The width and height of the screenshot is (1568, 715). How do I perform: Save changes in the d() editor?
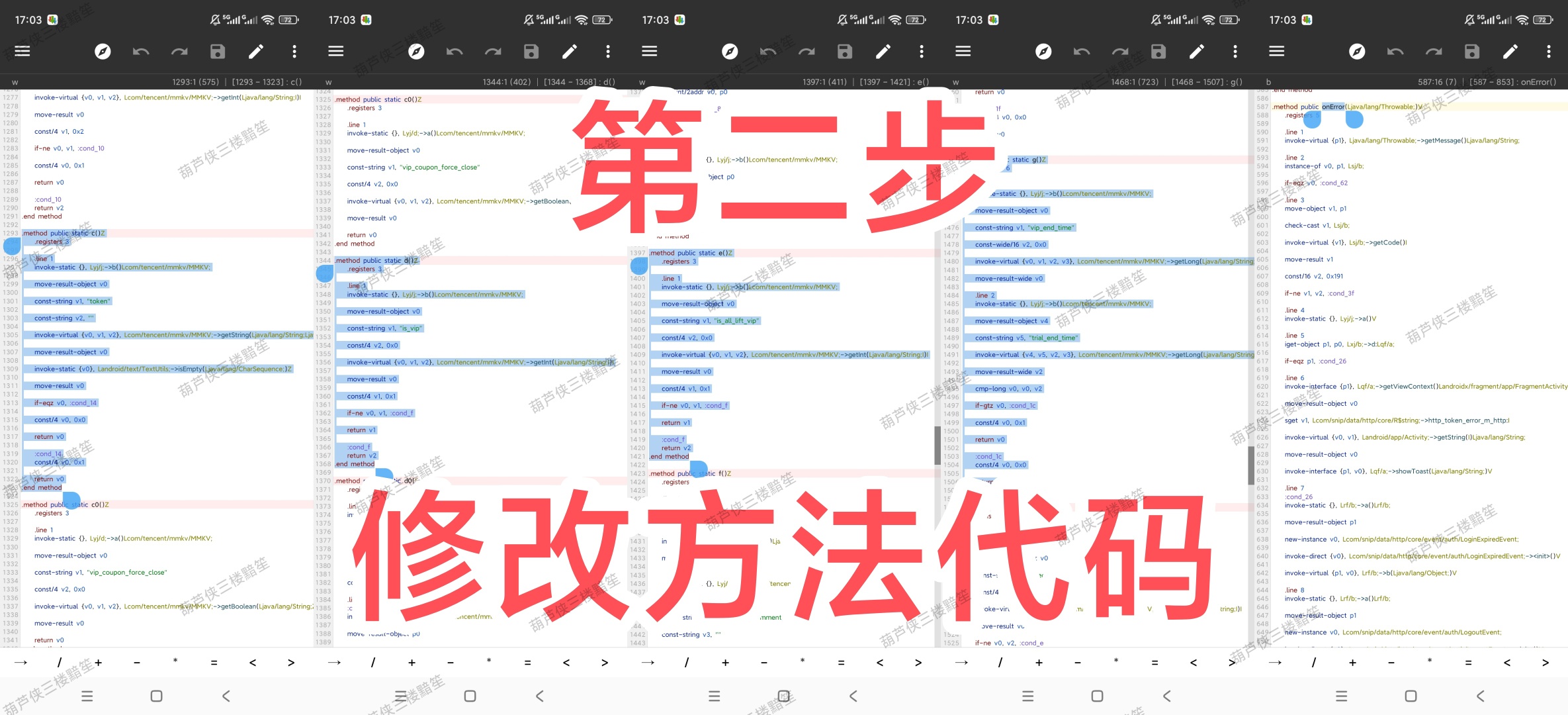531,51
